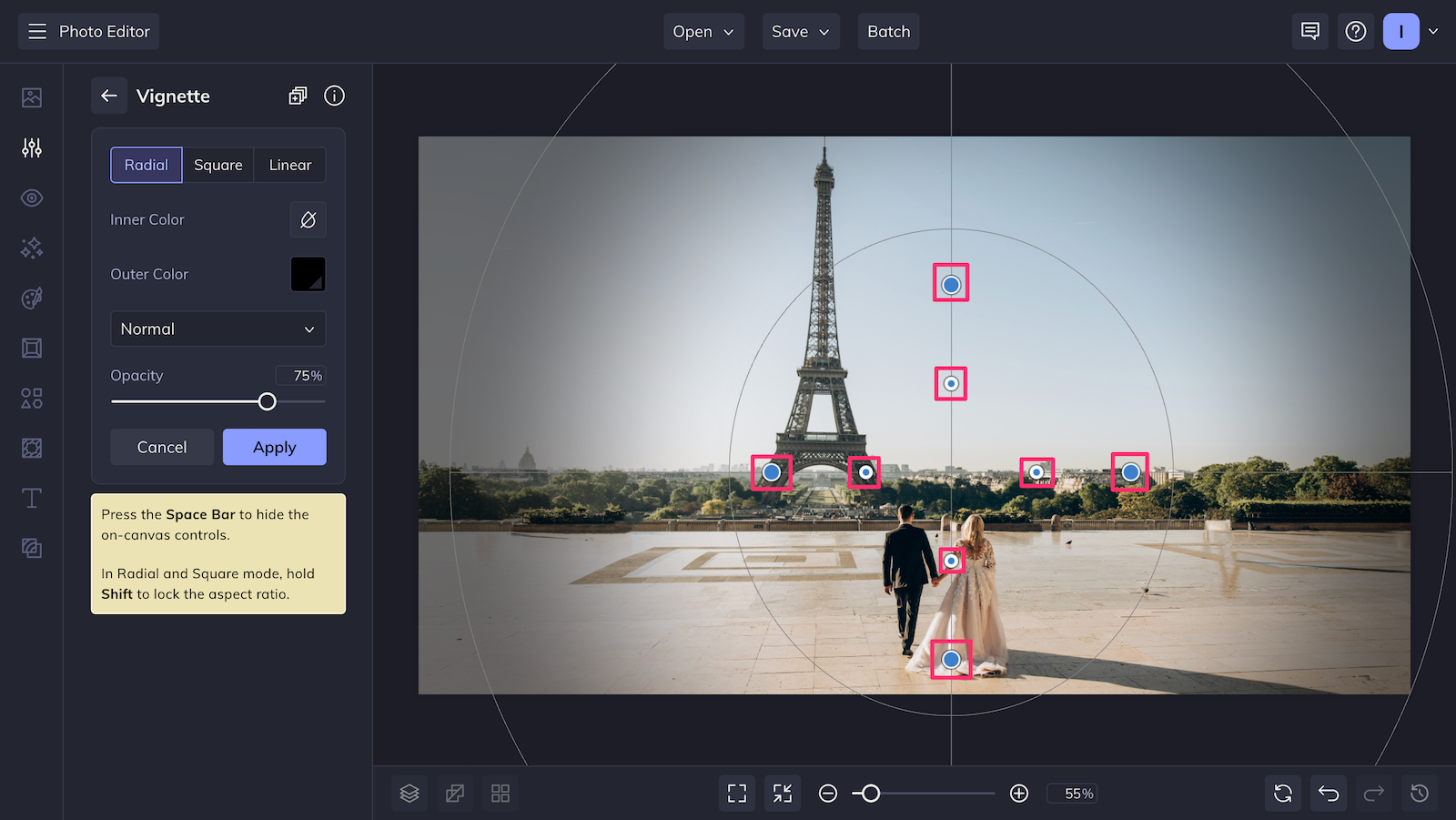The image size is (1456, 820).
Task: Open the AI sparkle effects tool
Action: (31, 248)
